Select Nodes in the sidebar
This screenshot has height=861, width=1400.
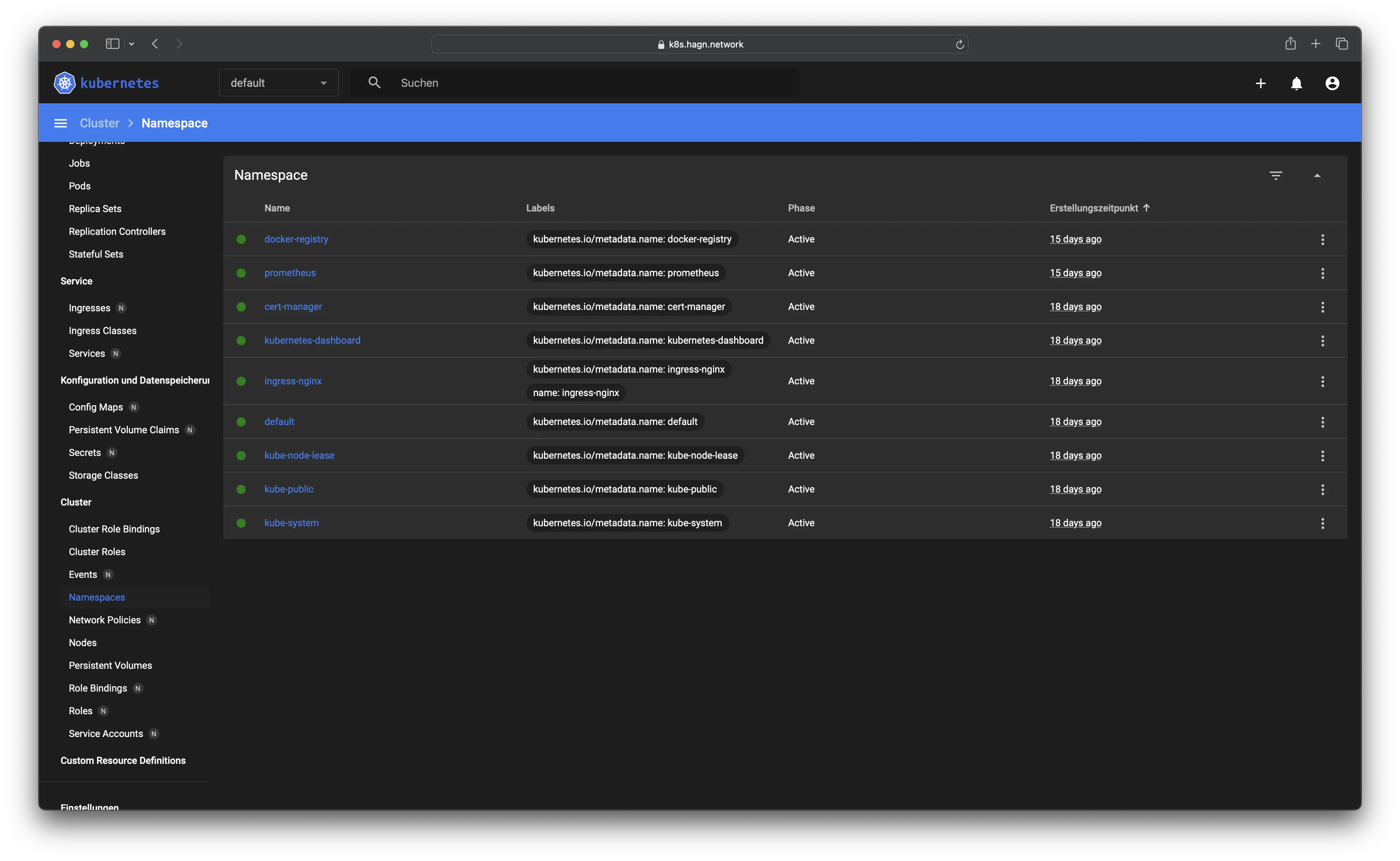(83, 643)
